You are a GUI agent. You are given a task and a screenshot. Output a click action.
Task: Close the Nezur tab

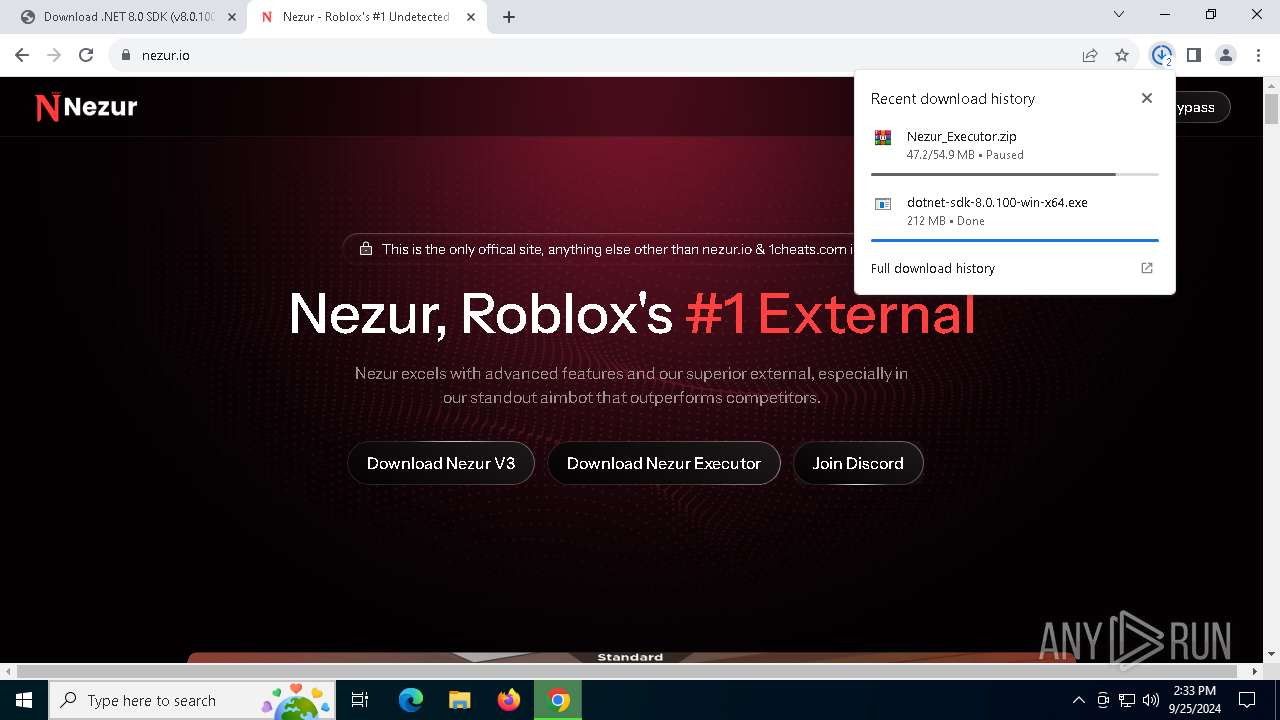tap(470, 17)
